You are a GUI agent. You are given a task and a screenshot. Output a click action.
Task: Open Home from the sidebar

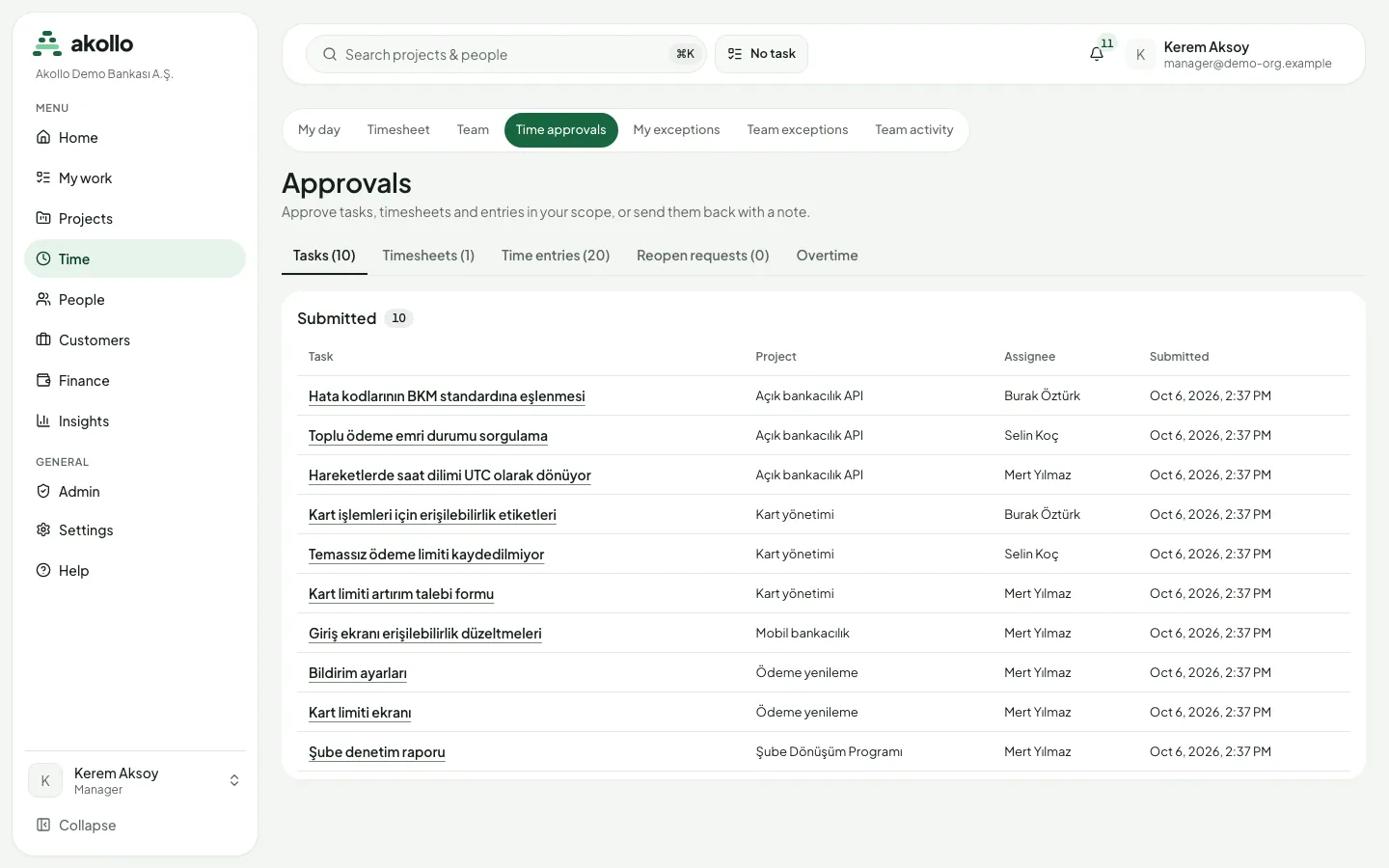[x=135, y=138]
